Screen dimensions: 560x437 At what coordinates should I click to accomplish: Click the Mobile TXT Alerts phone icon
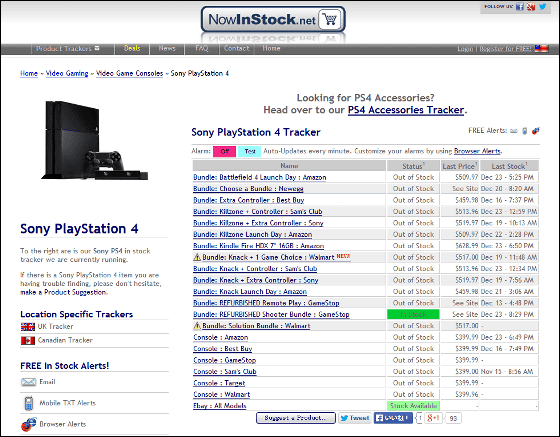[29, 403]
